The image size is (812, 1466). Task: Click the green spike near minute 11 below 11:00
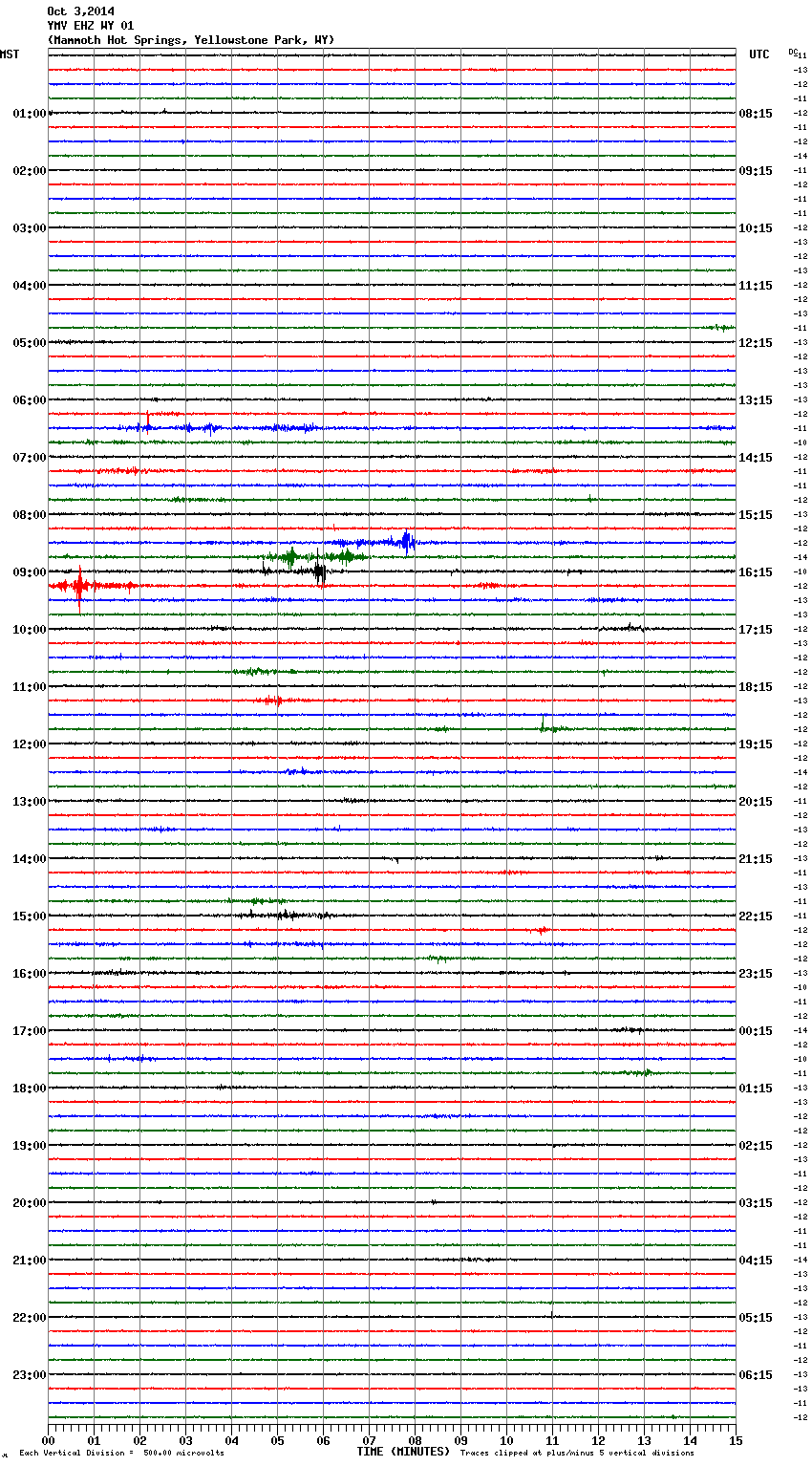pyautogui.click(x=543, y=726)
